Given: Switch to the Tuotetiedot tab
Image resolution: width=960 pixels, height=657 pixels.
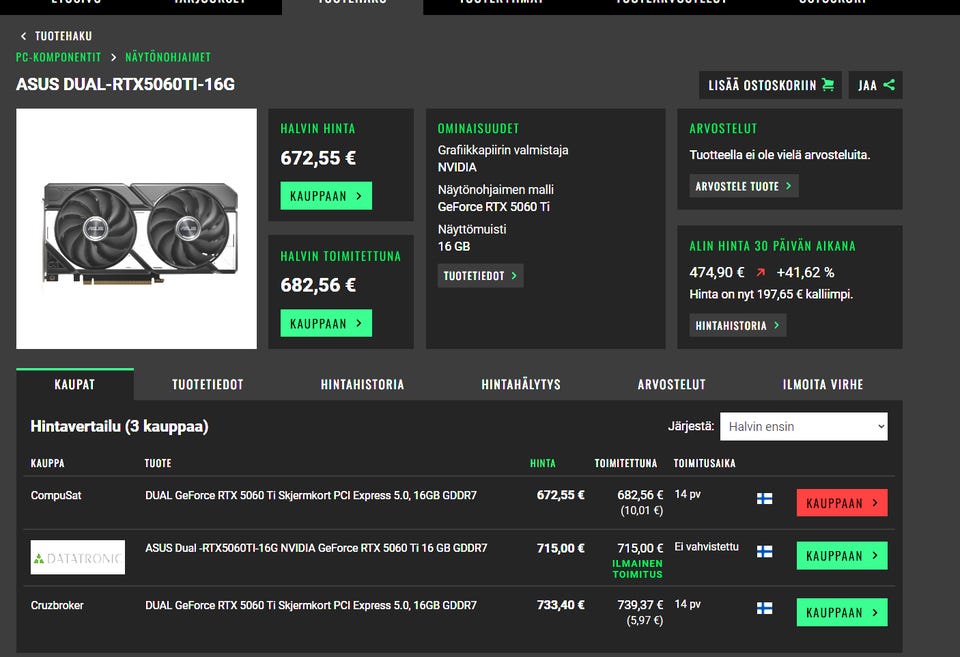Looking at the screenshot, I should tap(208, 385).
